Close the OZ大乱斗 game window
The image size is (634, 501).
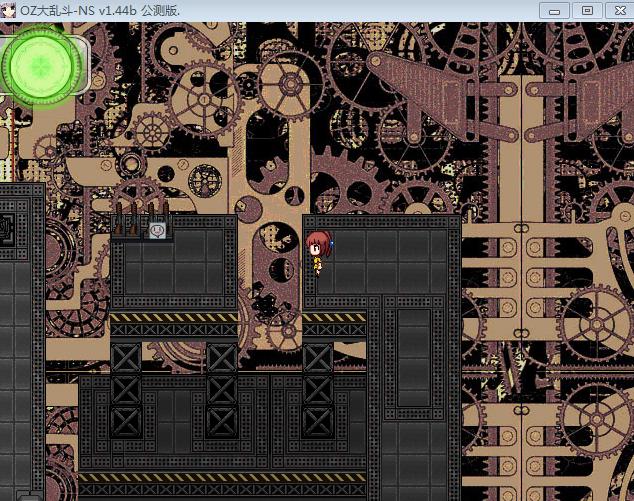click(619, 11)
